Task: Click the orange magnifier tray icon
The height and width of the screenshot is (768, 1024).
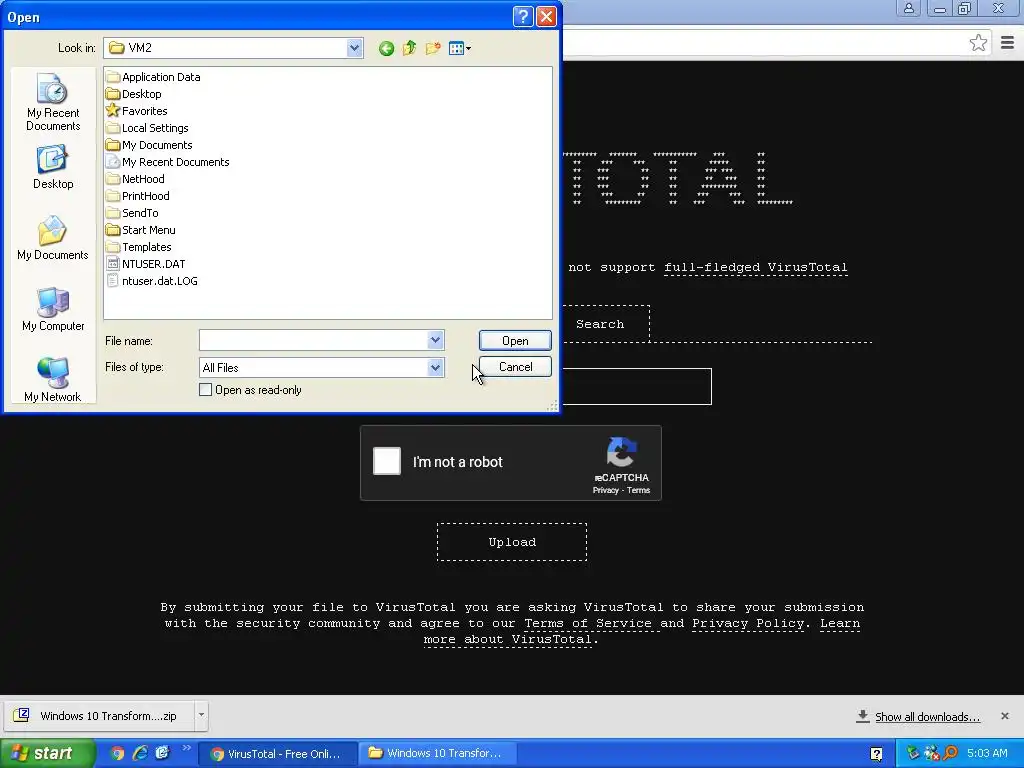Action: pos(950,753)
